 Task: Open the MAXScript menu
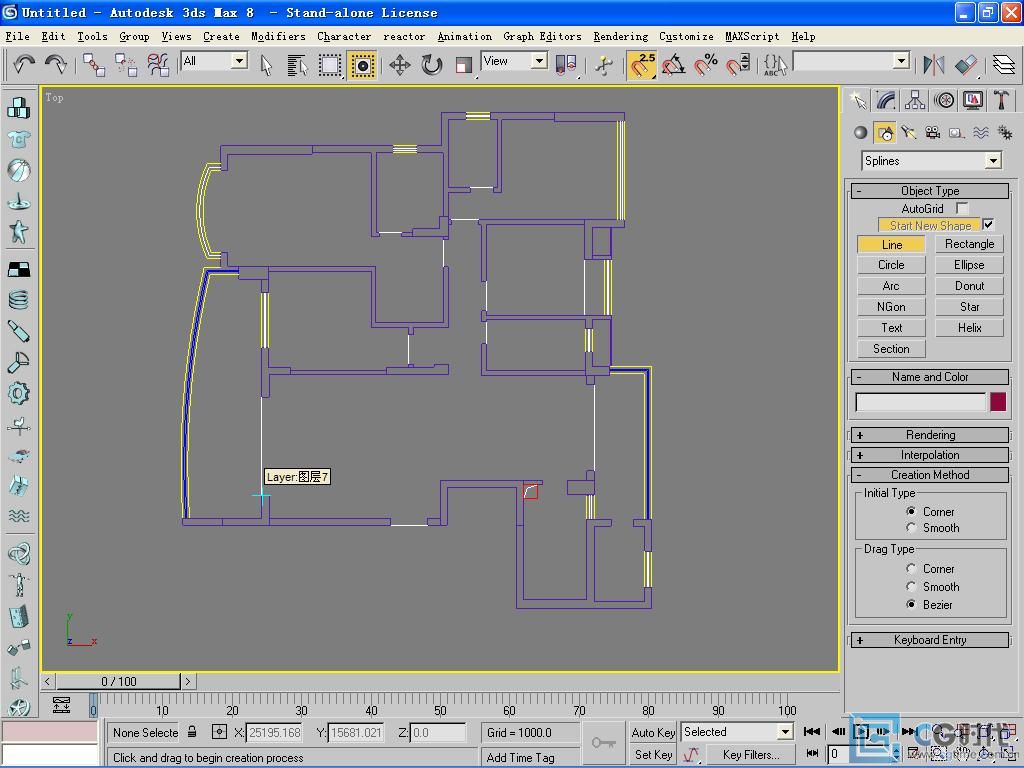752,37
